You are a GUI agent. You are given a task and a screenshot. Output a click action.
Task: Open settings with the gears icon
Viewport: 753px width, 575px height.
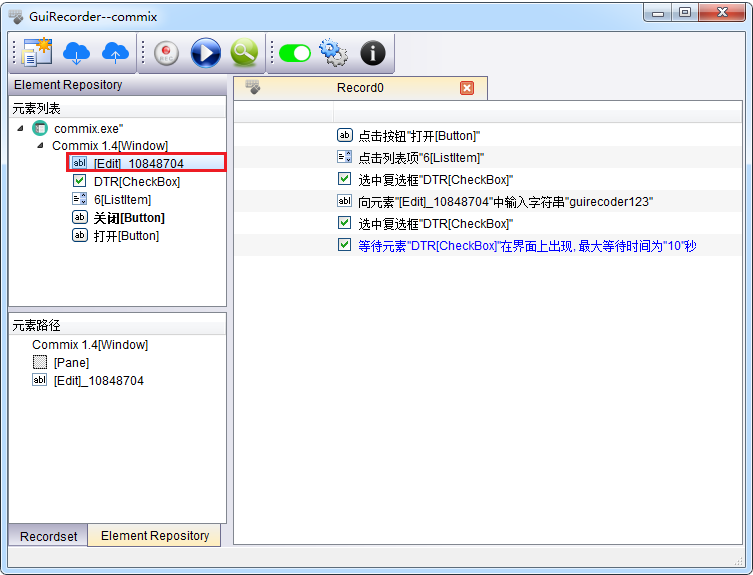333,52
